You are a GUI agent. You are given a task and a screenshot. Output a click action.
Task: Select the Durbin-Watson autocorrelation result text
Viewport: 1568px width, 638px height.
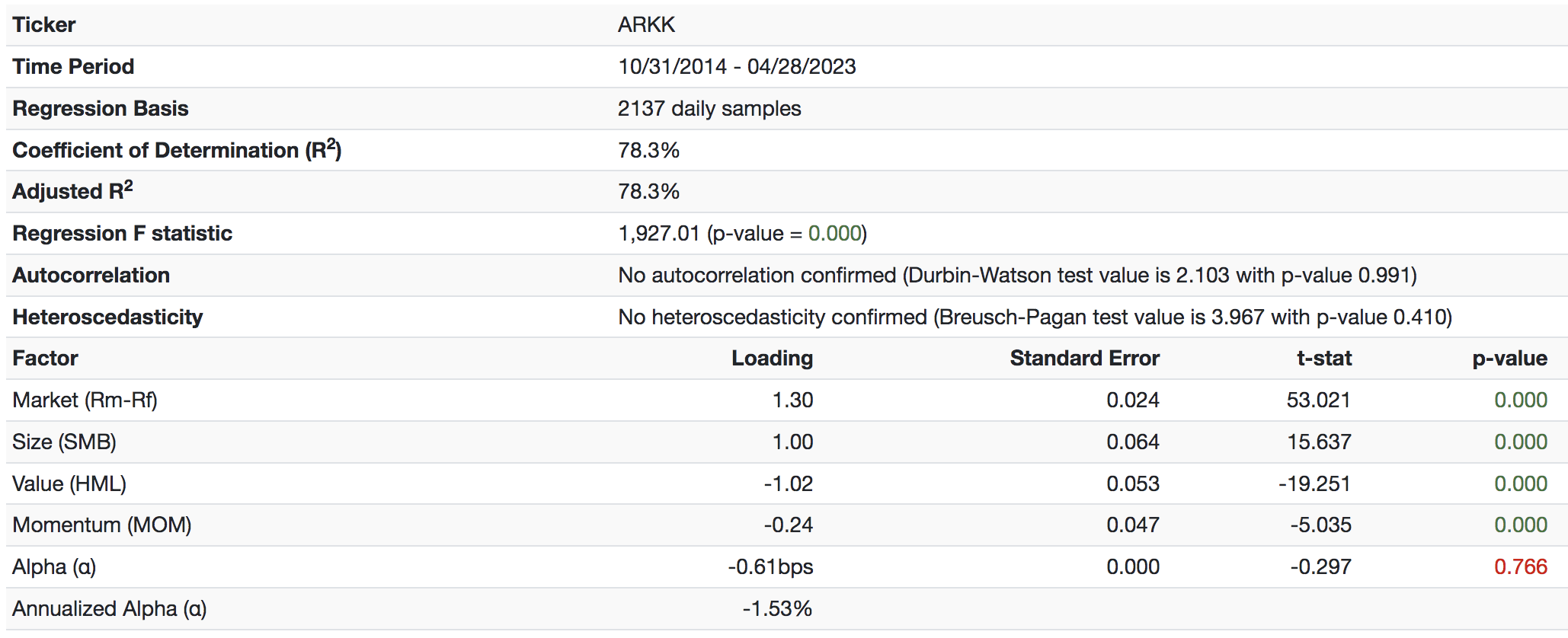(x=1017, y=275)
